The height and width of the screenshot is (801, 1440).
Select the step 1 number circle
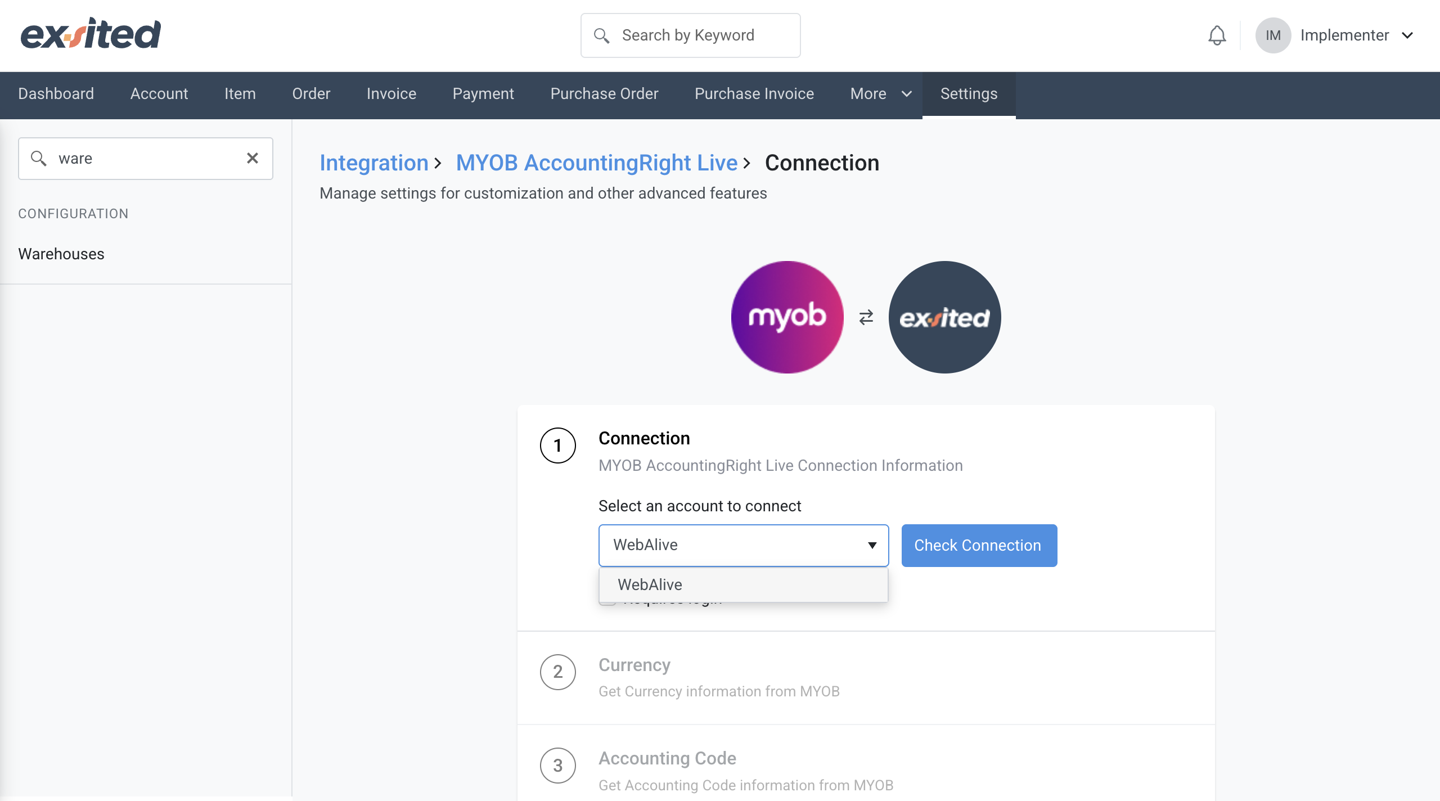(558, 446)
